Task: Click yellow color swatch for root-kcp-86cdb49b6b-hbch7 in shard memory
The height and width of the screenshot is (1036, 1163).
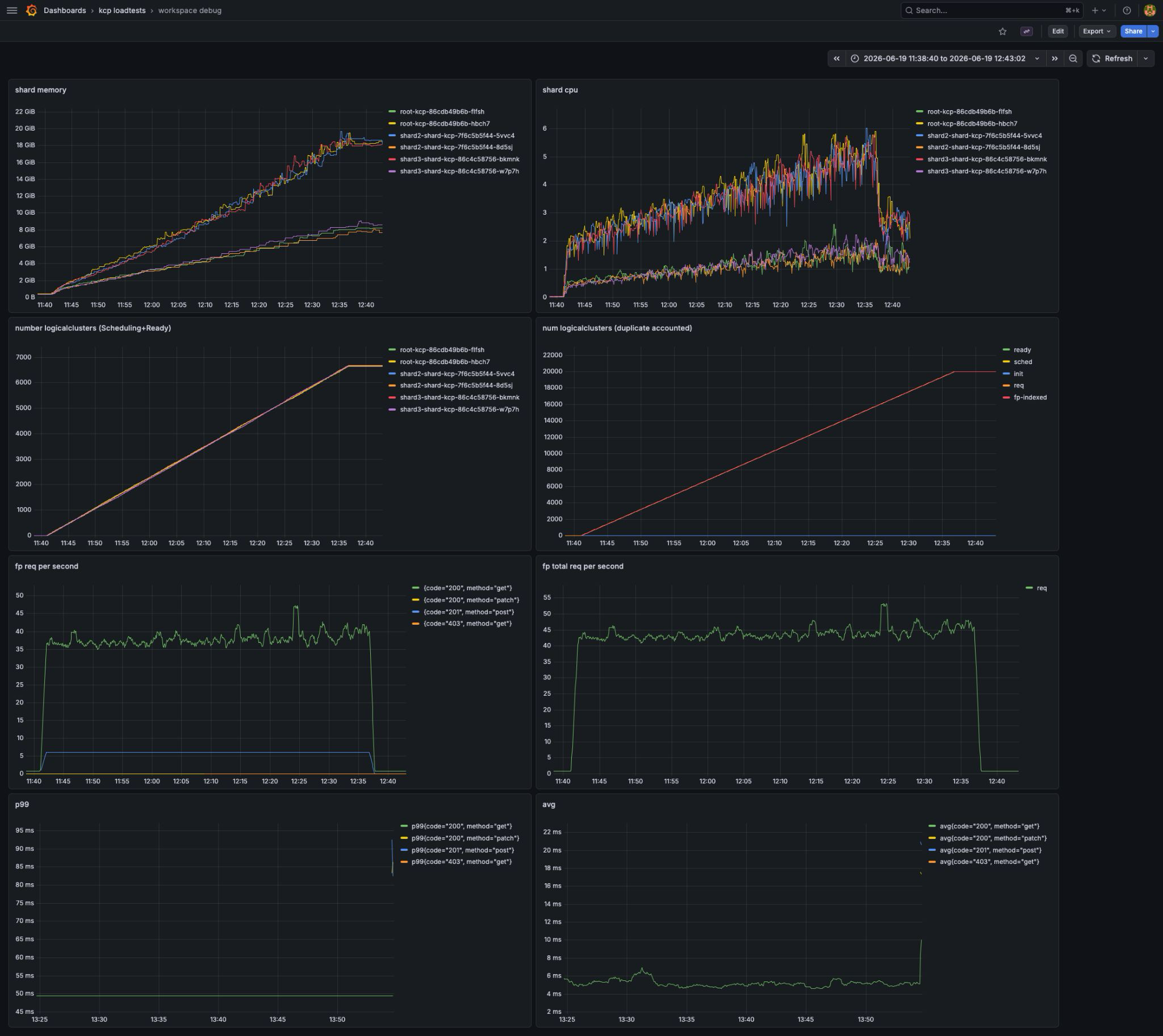Action: pyautogui.click(x=392, y=123)
